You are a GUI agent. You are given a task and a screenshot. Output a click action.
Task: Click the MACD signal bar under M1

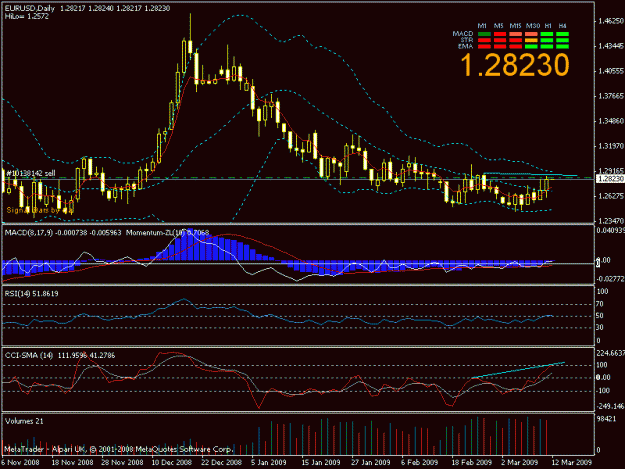484,34
